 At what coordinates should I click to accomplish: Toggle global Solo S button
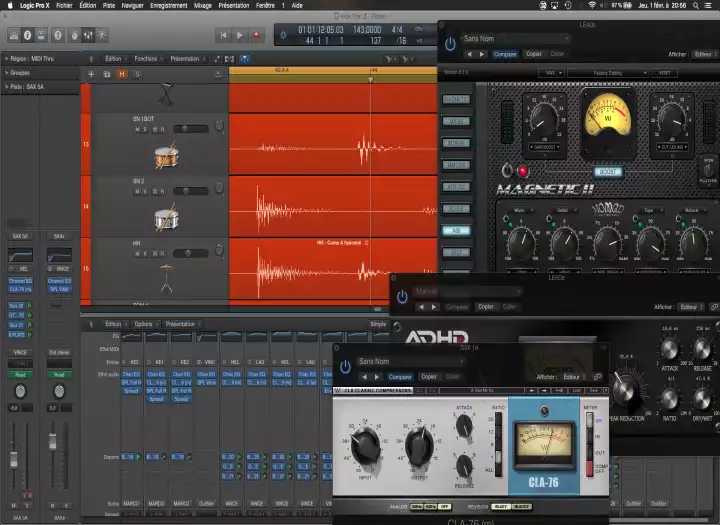pos(137,74)
